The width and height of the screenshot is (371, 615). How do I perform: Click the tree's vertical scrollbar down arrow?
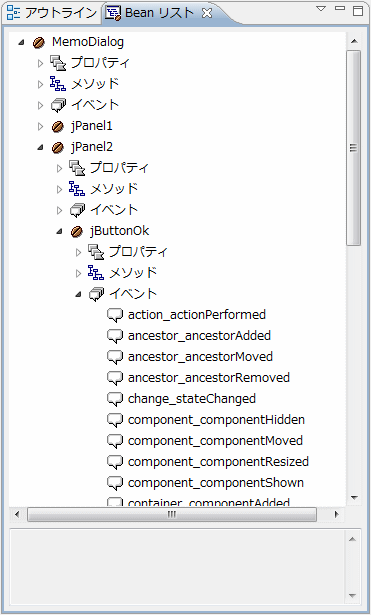[x=355, y=498]
